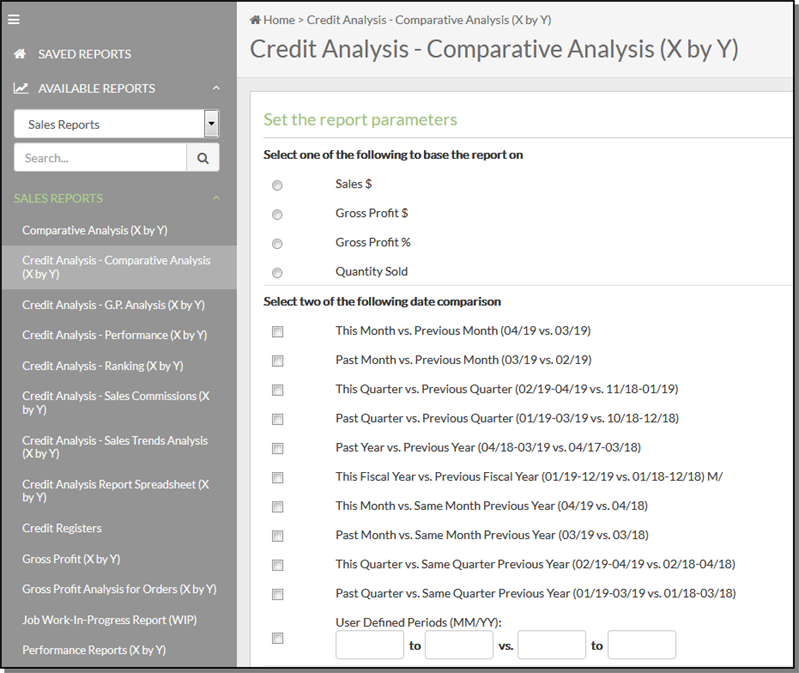This screenshot has height=673, width=799.
Task: Open Credit Analysis - Ranking report
Action: click(102, 366)
